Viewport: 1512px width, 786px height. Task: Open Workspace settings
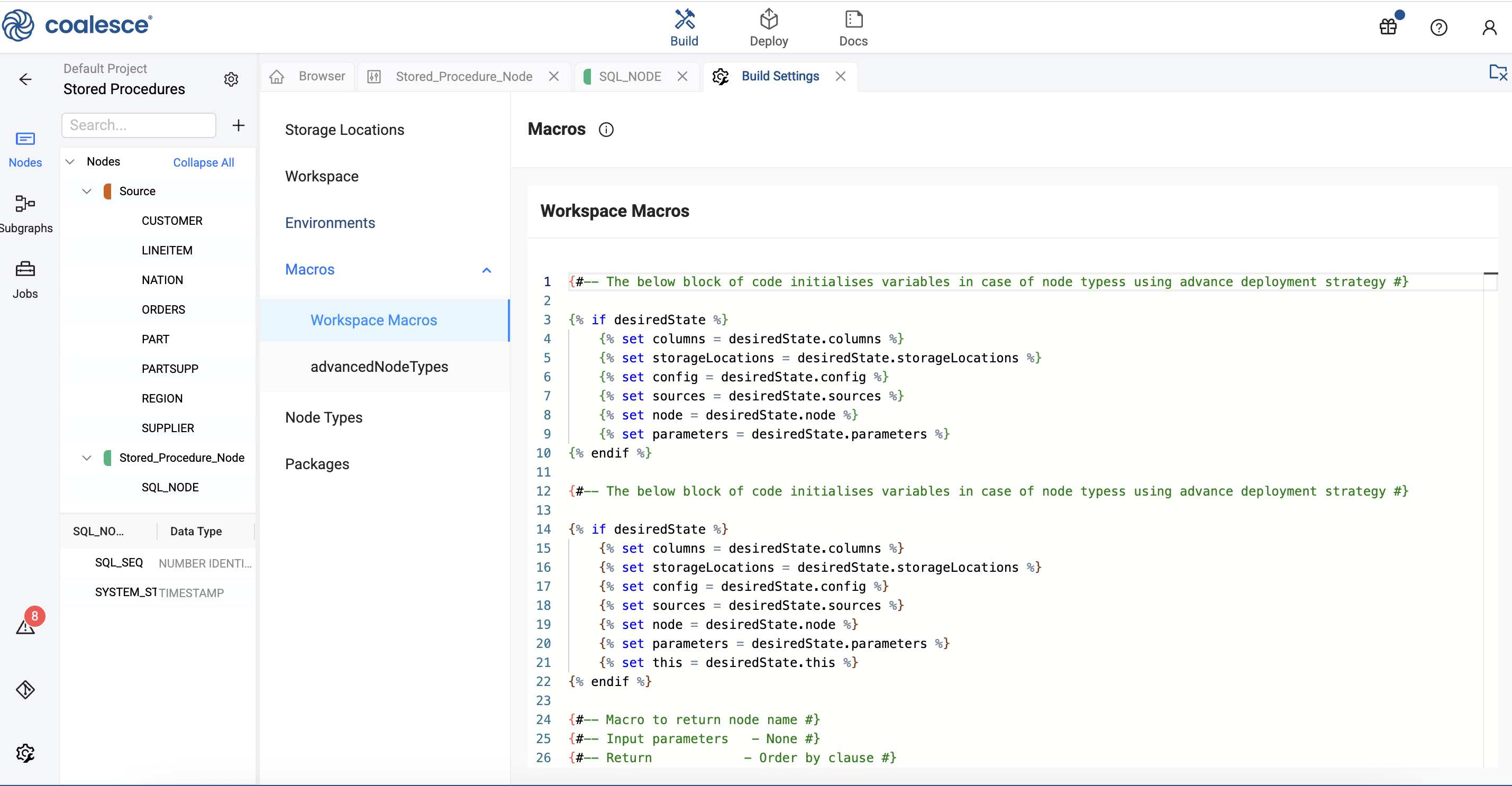(322, 176)
